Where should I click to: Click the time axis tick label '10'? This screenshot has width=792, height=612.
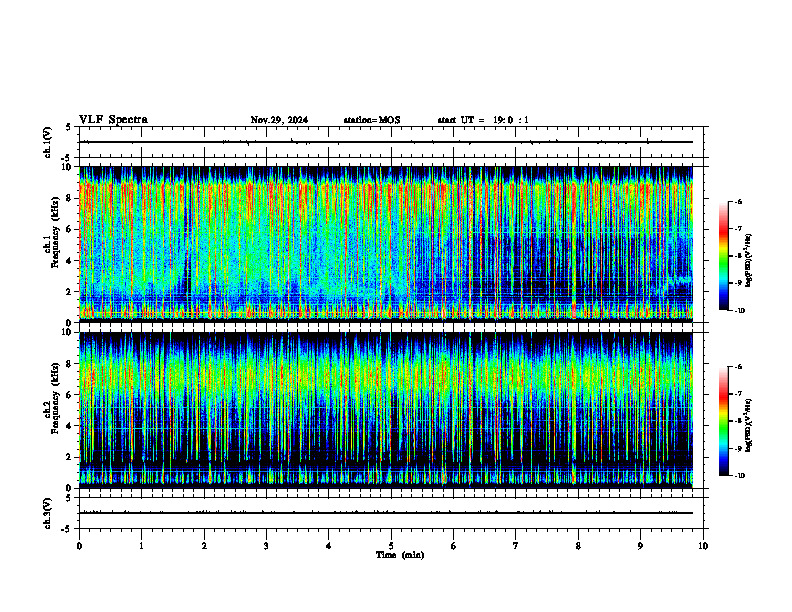703,546
